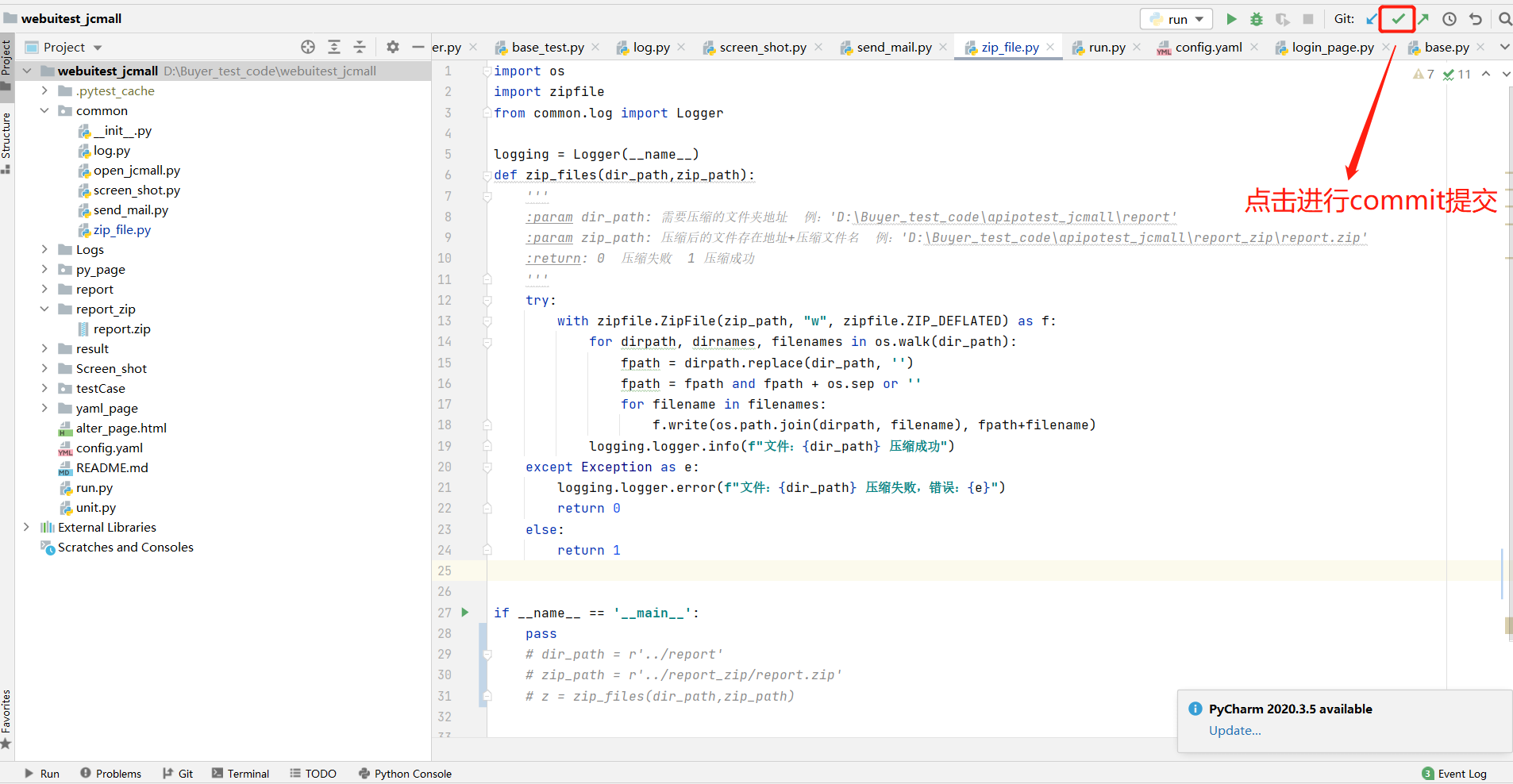The image size is (1513, 784).
Task: Expand the Logs folder
Action: pos(44,249)
